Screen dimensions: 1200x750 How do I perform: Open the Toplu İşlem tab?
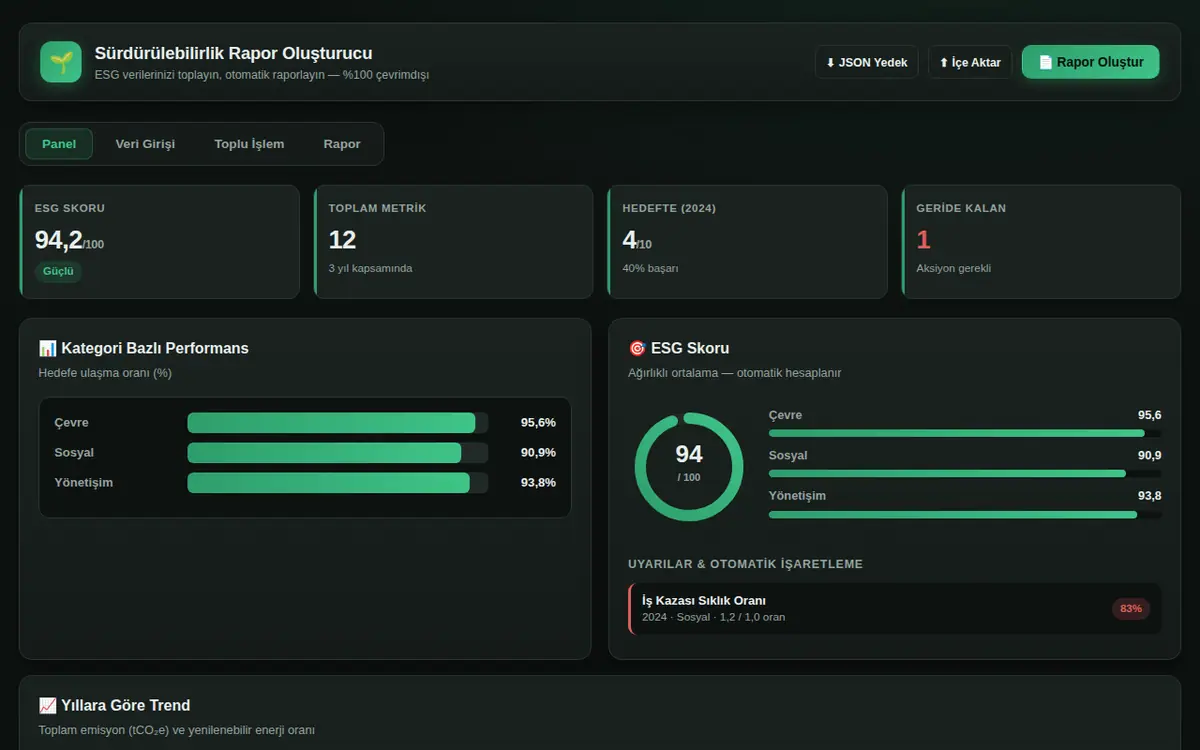pyautogui.click(x=249, y=144)
